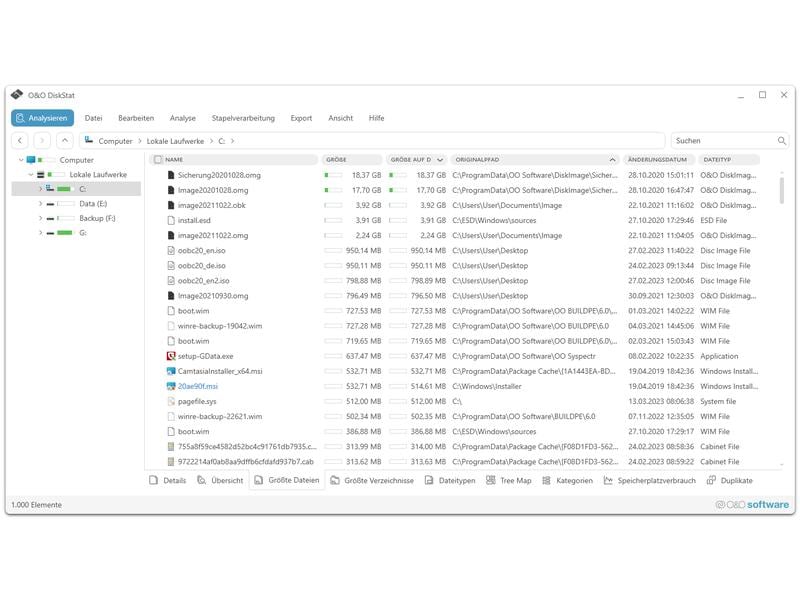Click the O&O software logo link
Image resolution: width=800 pixels, height=600 pixels.
tap(752, 505)
